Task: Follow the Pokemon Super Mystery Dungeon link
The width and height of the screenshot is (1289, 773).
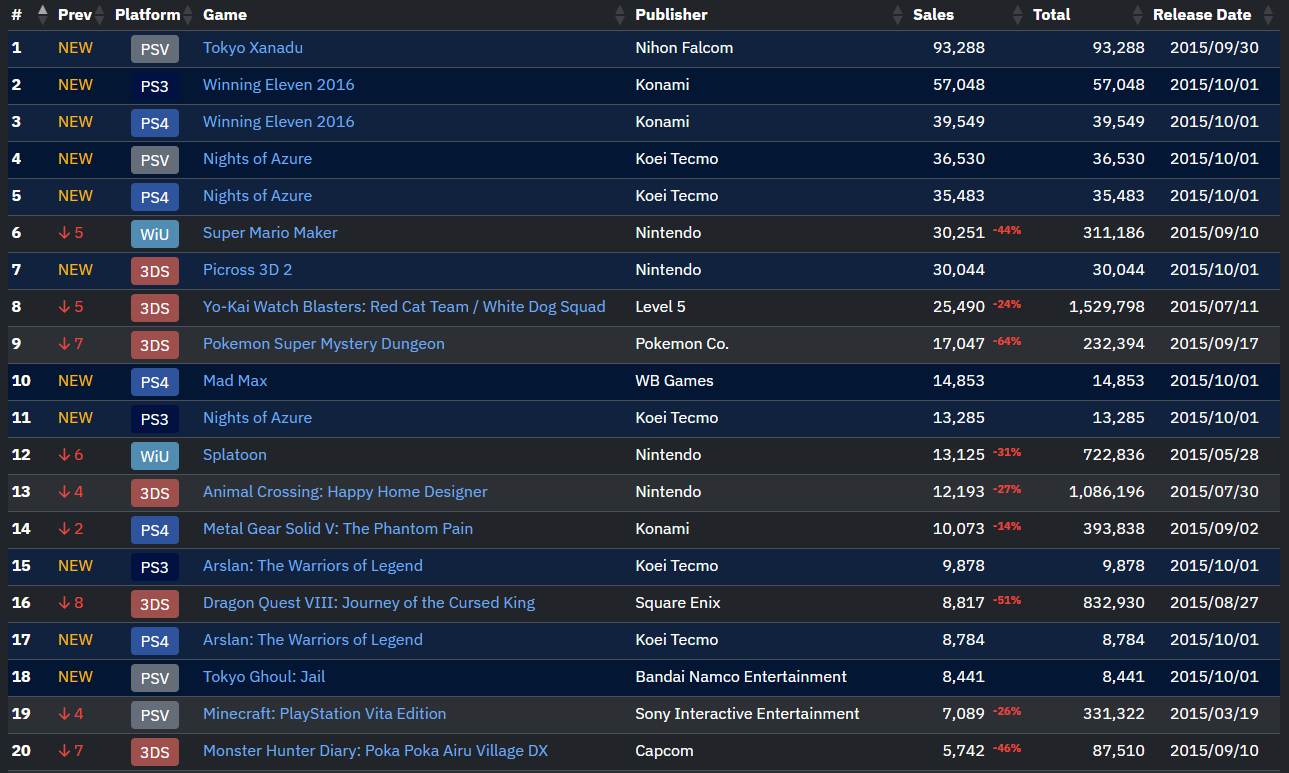Action: pos(324,344)
